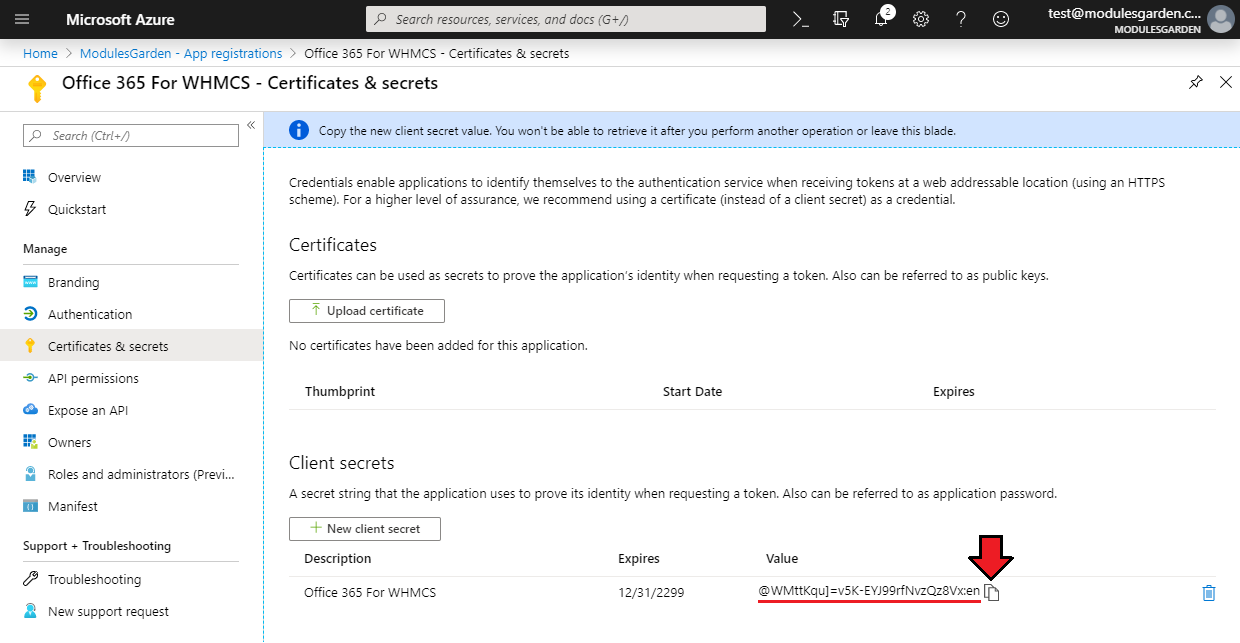Click the Overview icon in the sidebar
1240x643 pixels.
click(x=30, y=177)
